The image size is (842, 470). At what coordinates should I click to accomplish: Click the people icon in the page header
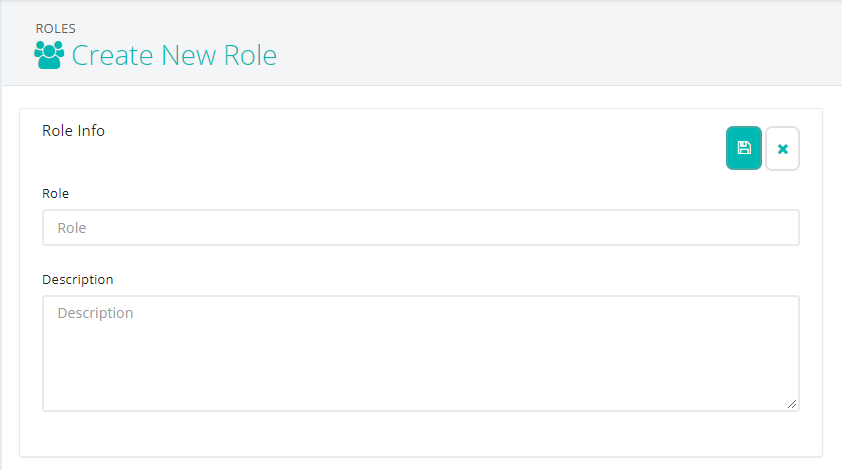49,55
